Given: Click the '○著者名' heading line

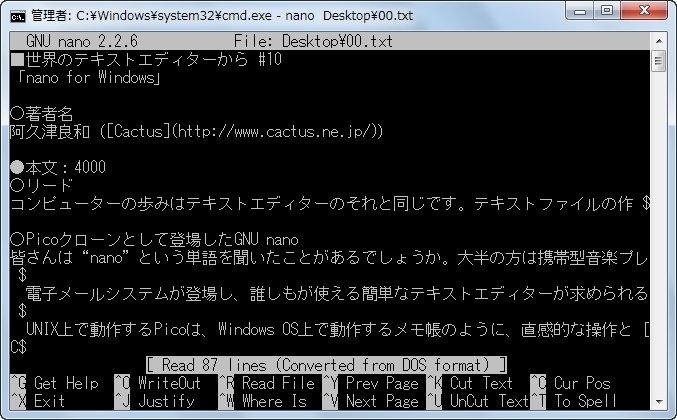Looking at the screenshot, I should coord(42,114).
